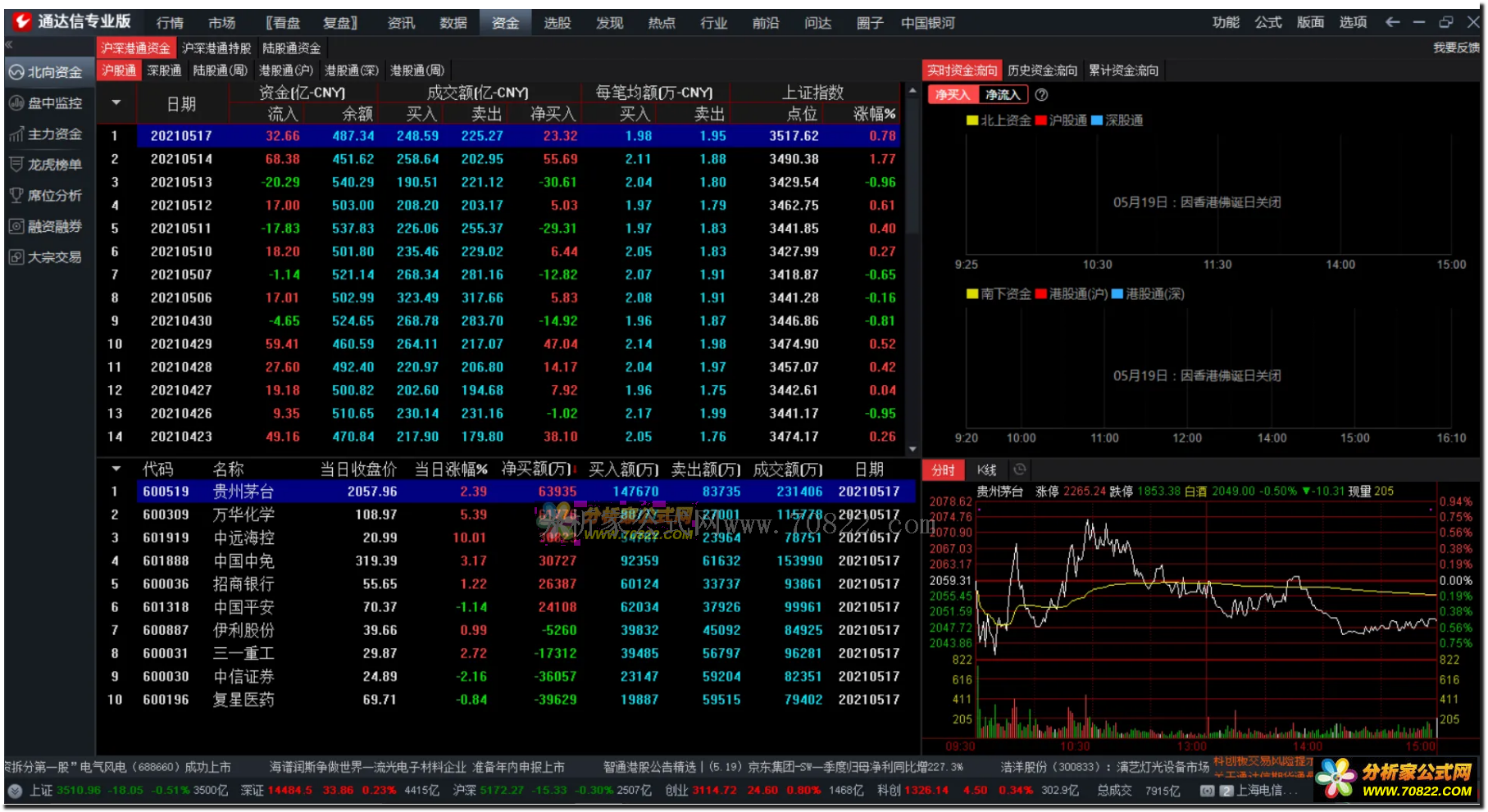Click the small gray status bar icon before 上海电信
The width and height of the screenshot is (1488, 812).
1207,791
